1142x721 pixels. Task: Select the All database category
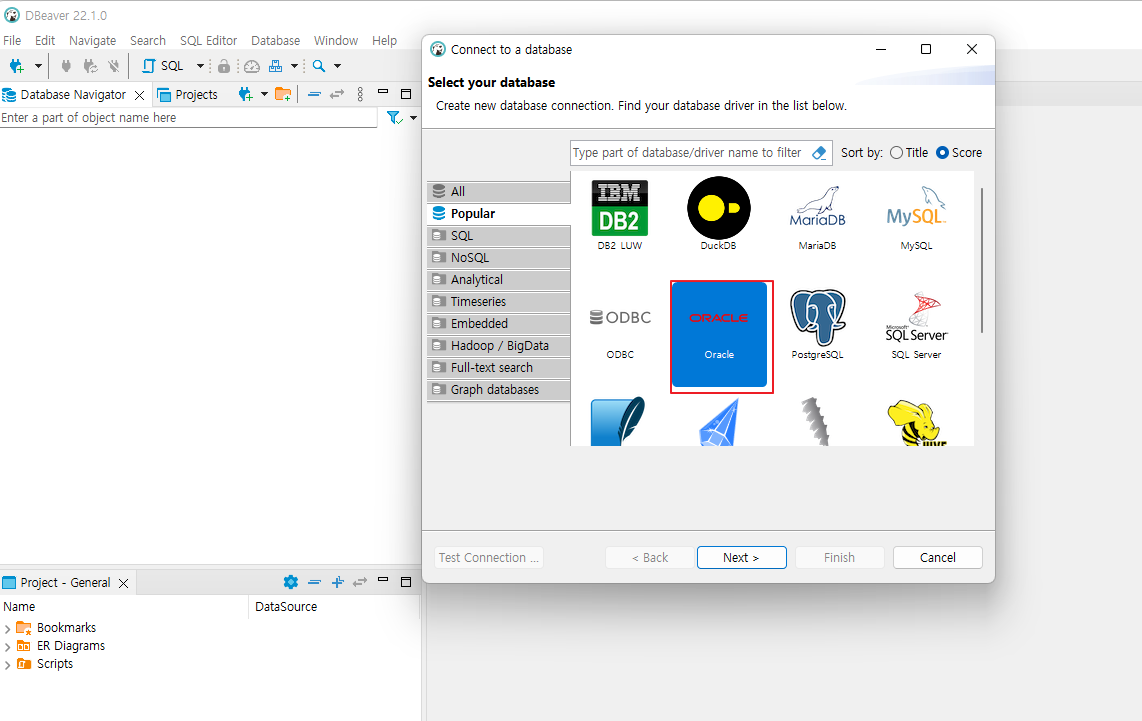point(498,192)
